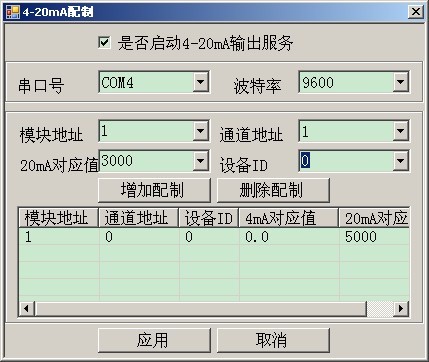The image size is (429, 362).
Task: Open the 串口号 COM4 dropdown
Action: (201, 82)
